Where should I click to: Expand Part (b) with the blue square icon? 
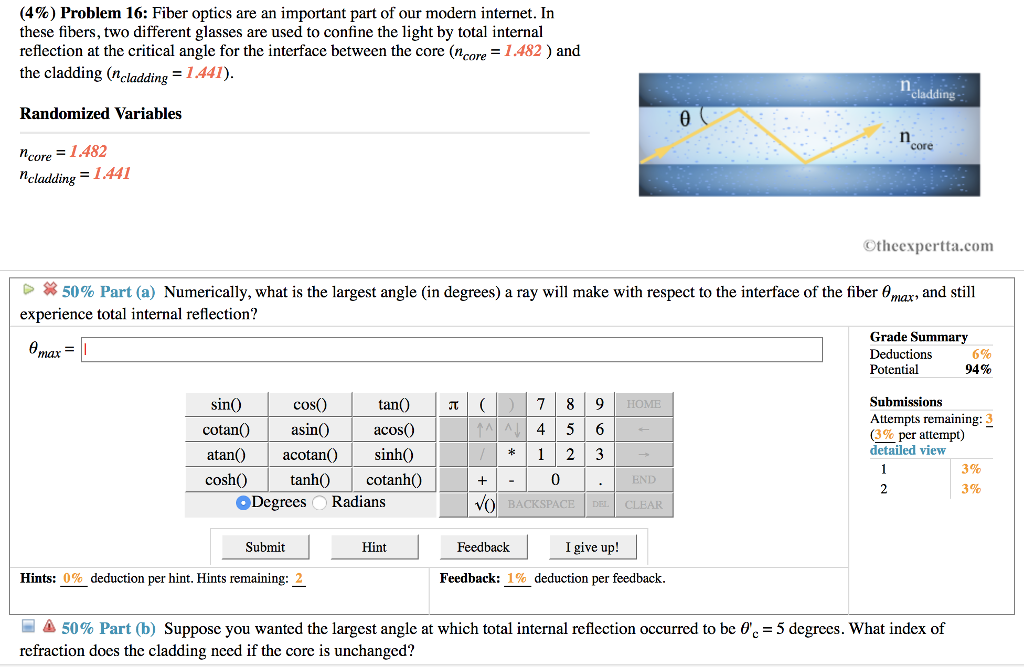pos(30,628)
